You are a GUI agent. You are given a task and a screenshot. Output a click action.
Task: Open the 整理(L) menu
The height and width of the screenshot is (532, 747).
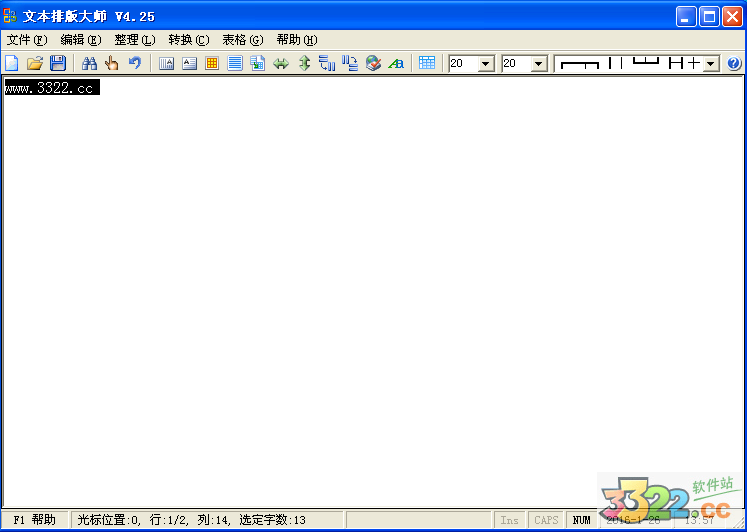pyautogui.click(x=135, y=40)
